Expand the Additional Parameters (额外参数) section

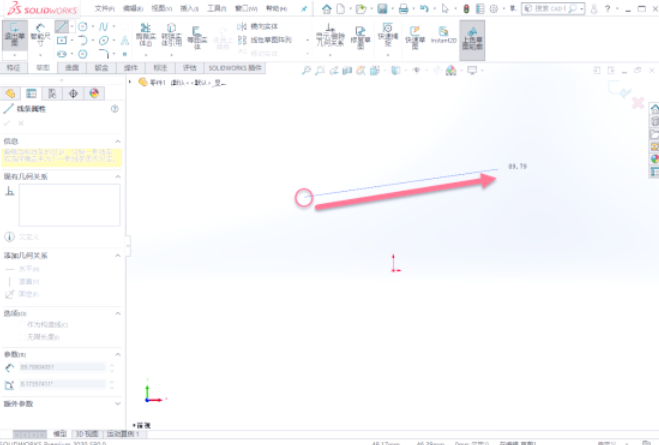click(118, 404)
